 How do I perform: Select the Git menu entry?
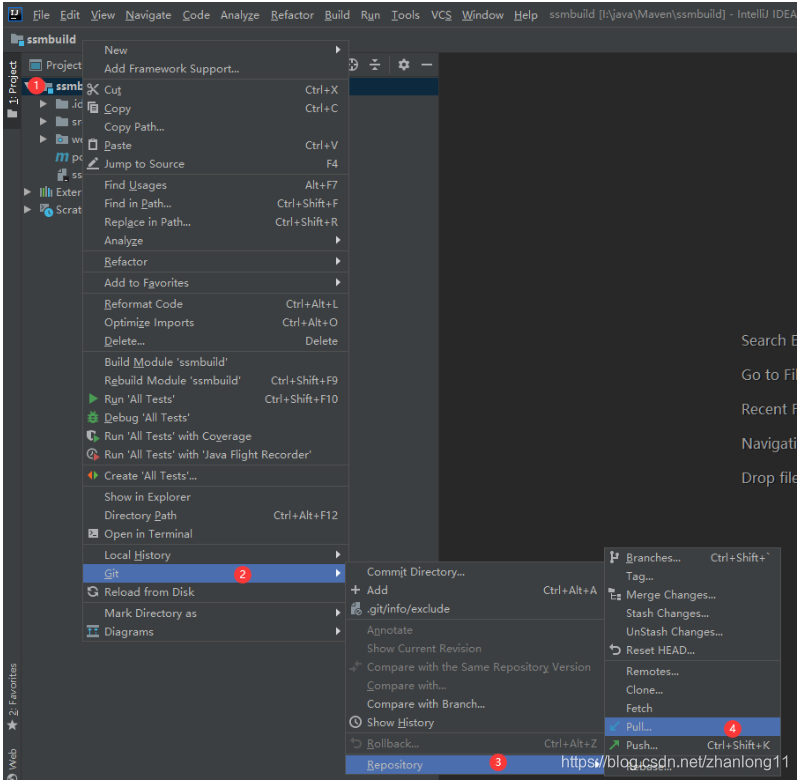pos(214,573)
